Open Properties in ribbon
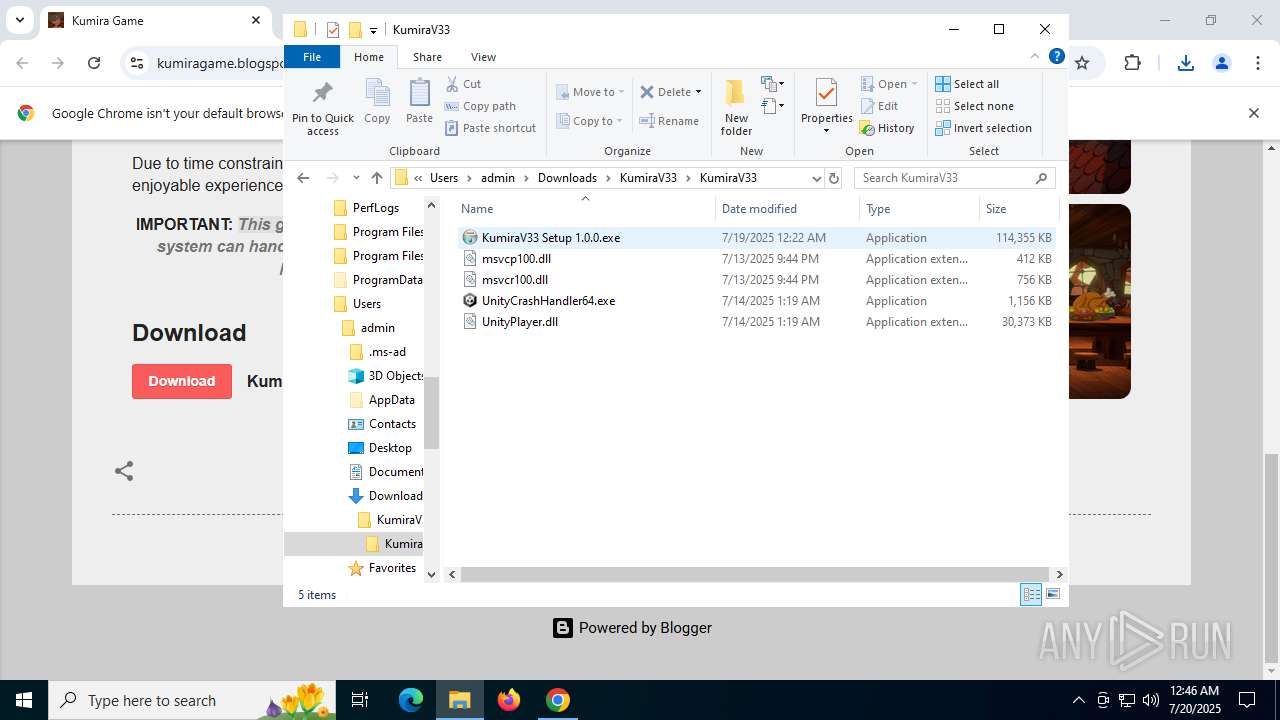The width and height of the screenshot is (1280, 720). 826,106
